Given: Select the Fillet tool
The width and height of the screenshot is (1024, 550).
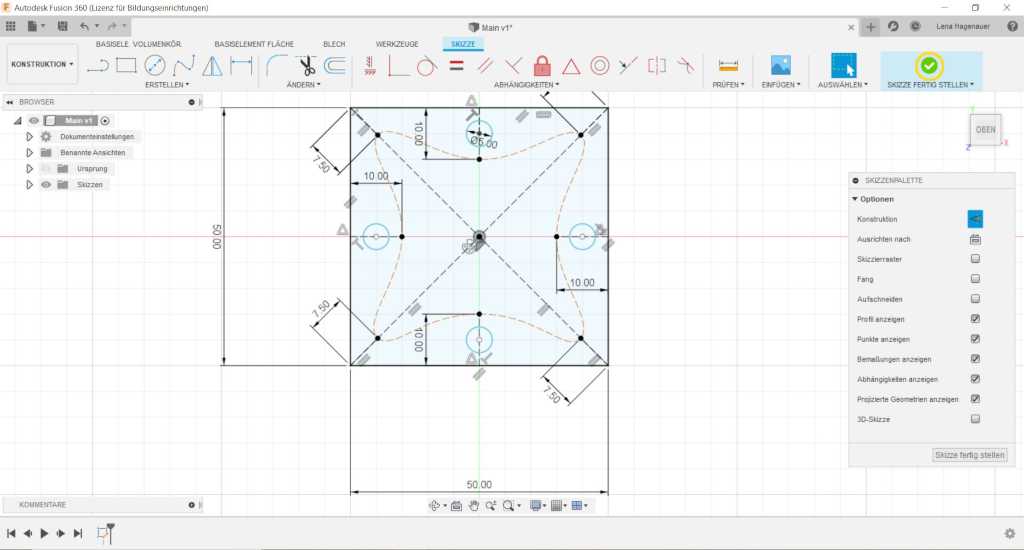Looking at the screenshot, I should click(277, 65).
